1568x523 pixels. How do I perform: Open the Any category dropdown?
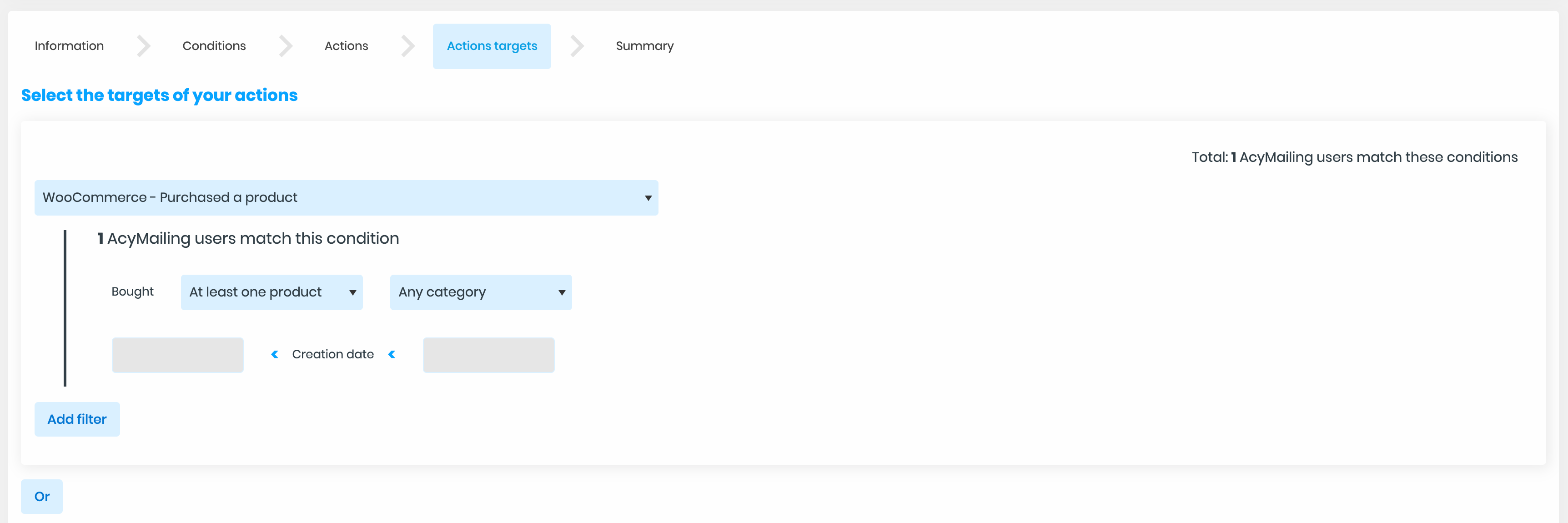[x=481, y=292]
